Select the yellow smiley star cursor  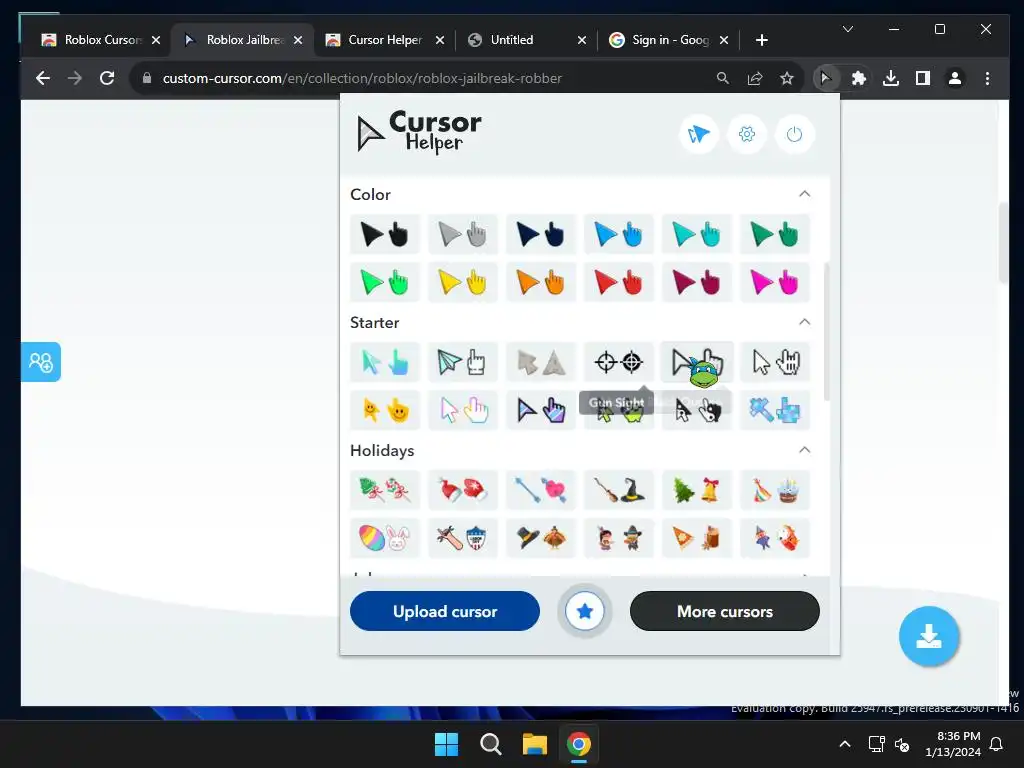point(385,410)
